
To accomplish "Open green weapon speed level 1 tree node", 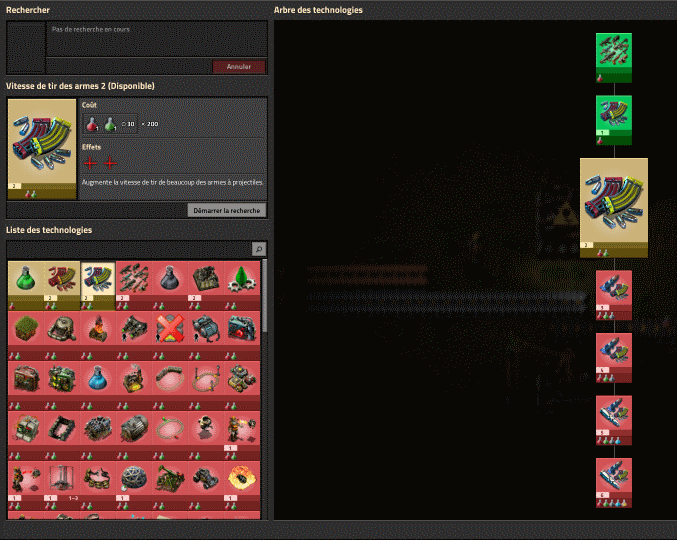I will point(614,120).
